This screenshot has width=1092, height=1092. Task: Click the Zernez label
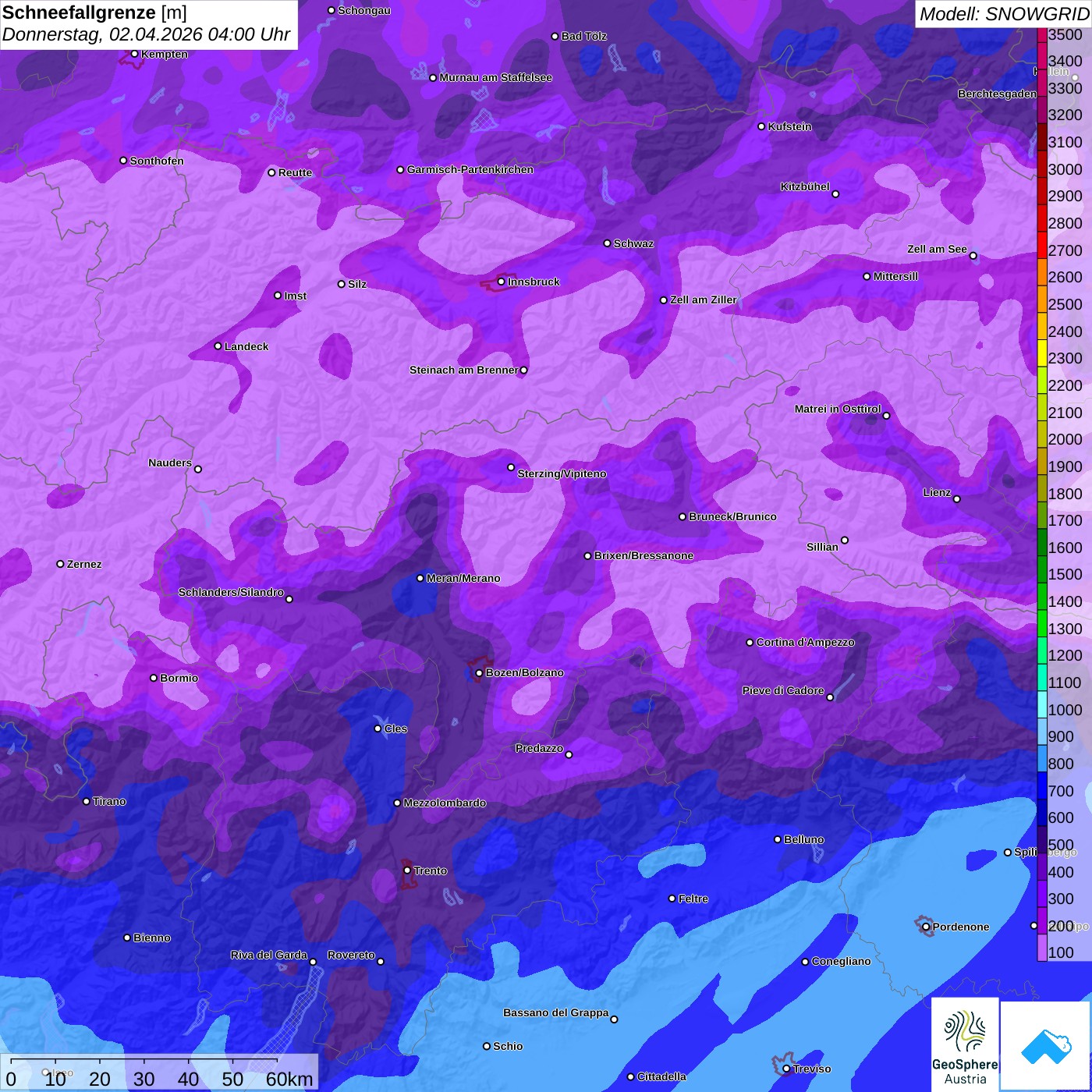coord(84,564)
